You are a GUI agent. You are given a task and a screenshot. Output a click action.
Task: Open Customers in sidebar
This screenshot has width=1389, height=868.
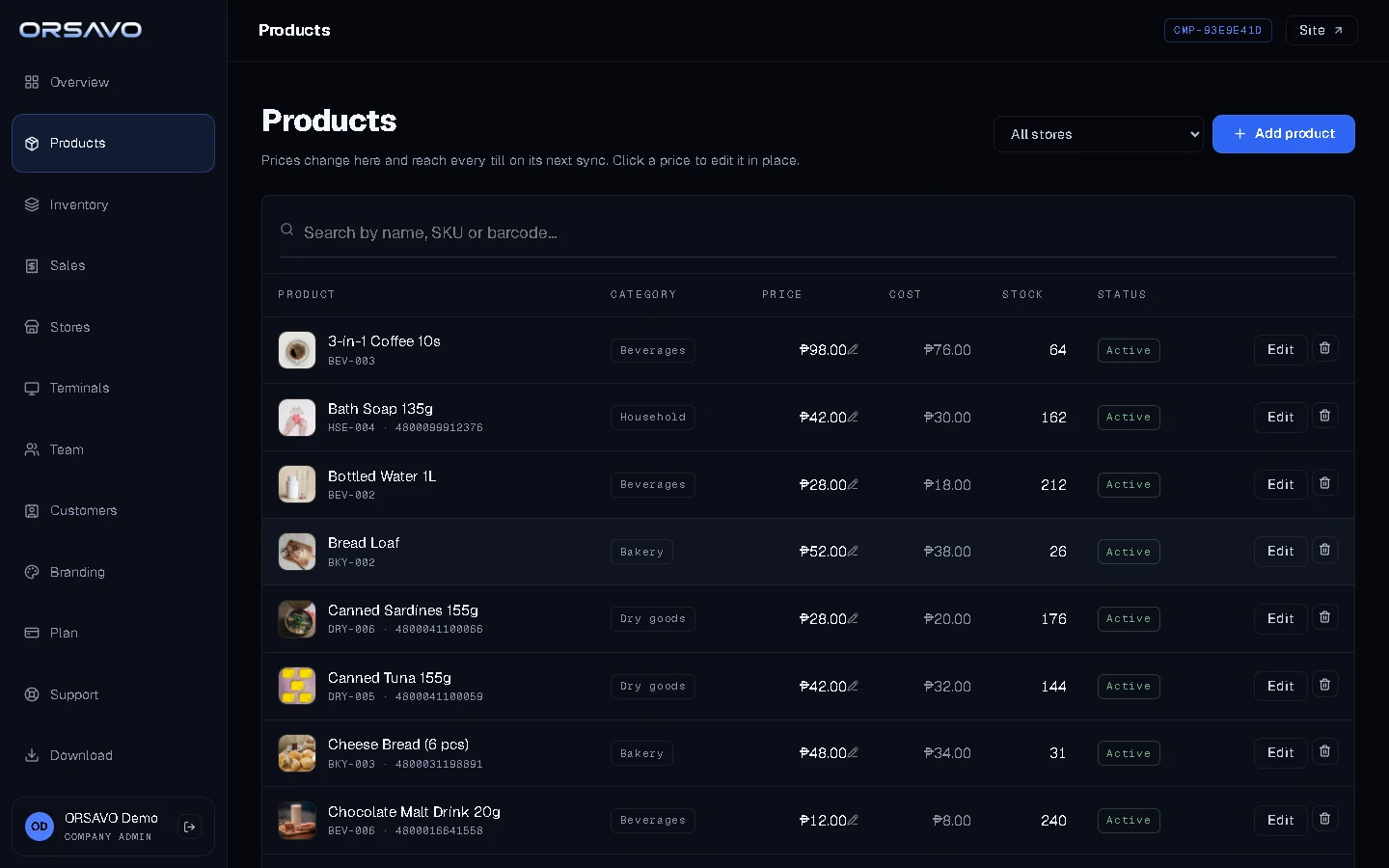click(113, 510)
